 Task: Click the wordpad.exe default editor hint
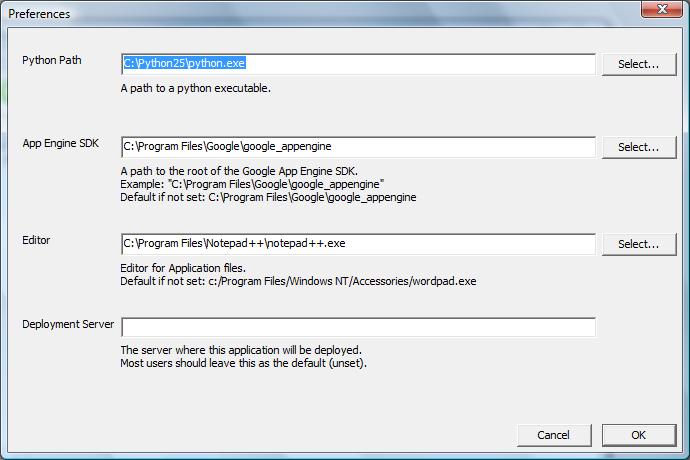(x=298, y=281)
